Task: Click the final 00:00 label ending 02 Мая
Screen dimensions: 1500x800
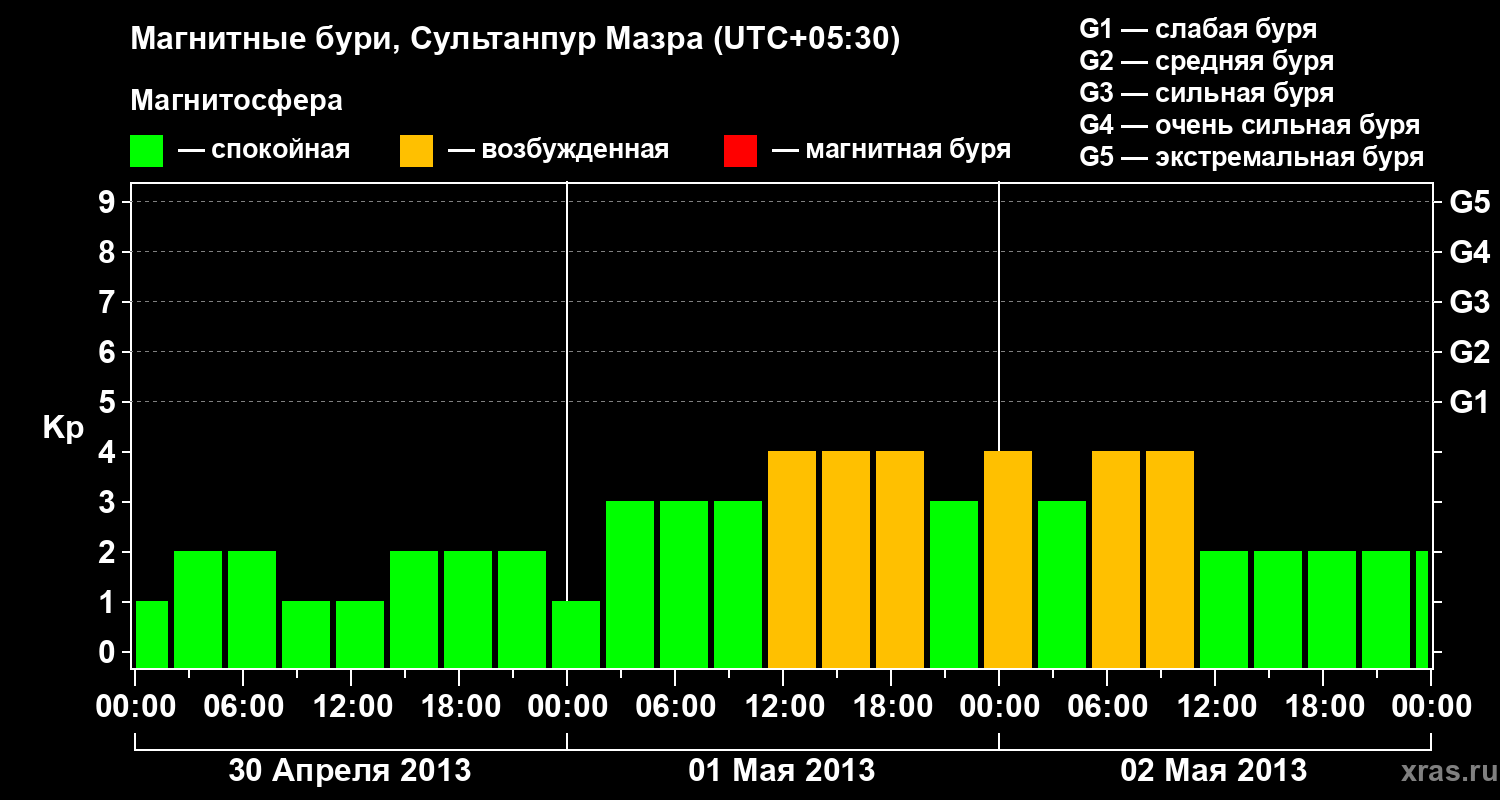Action: [1431, 707]
